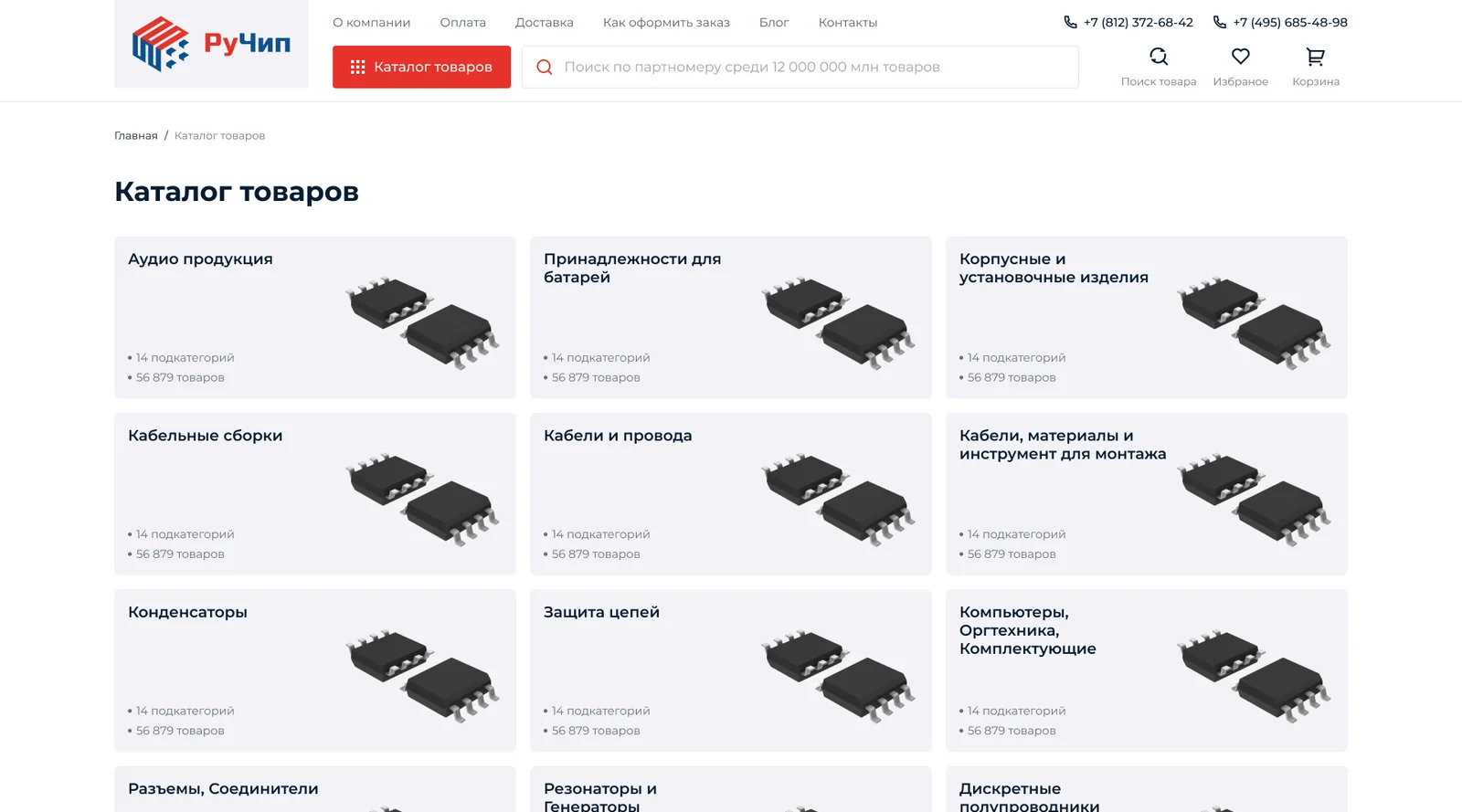The width and height of the screenshot is (1462, 812).
Task: Open the Конденсаторы category
Action: point(315,670)
